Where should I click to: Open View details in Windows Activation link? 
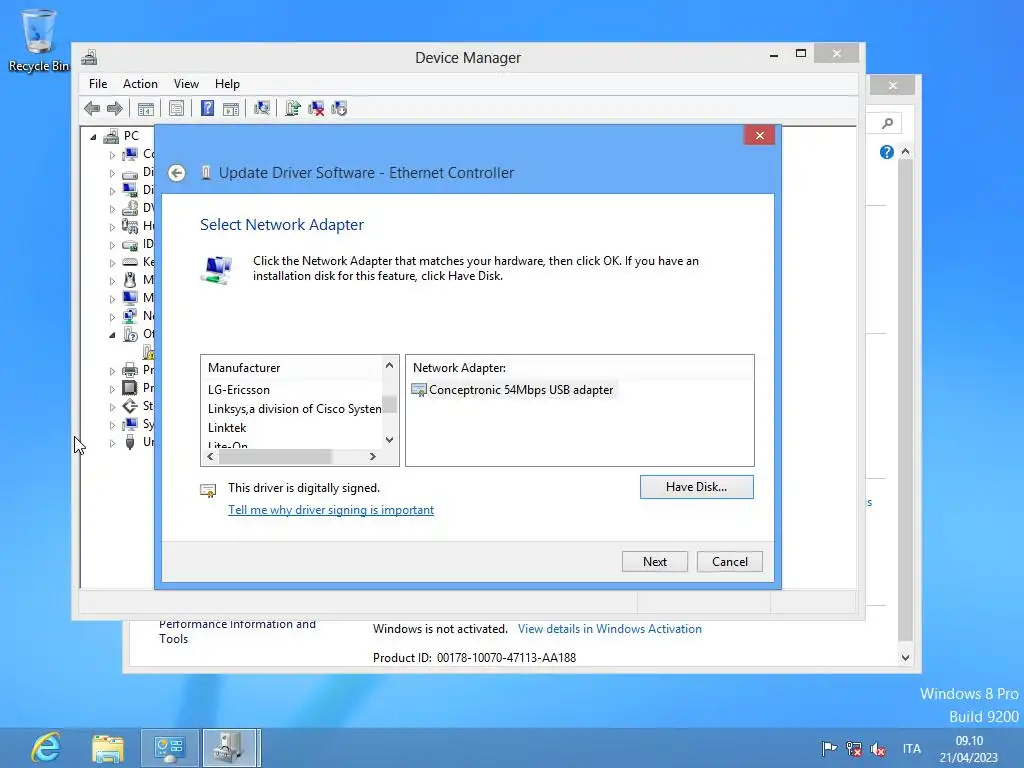click(x=609, y=629)
